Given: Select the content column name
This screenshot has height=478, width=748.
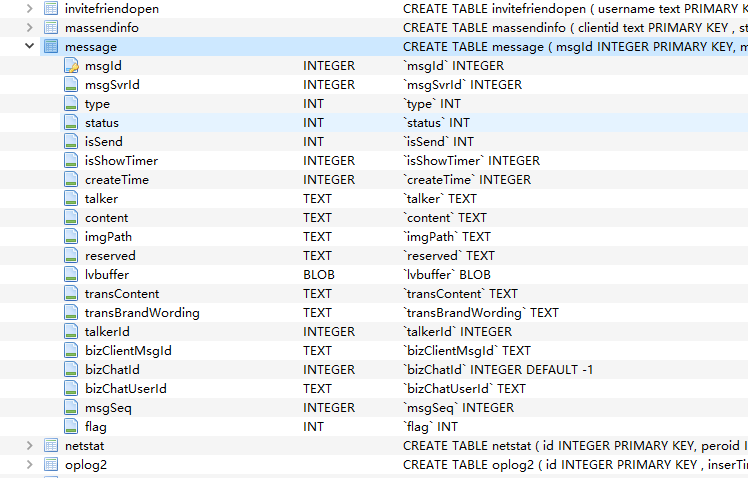Looking at the screenshot, I should pos(106,218).
